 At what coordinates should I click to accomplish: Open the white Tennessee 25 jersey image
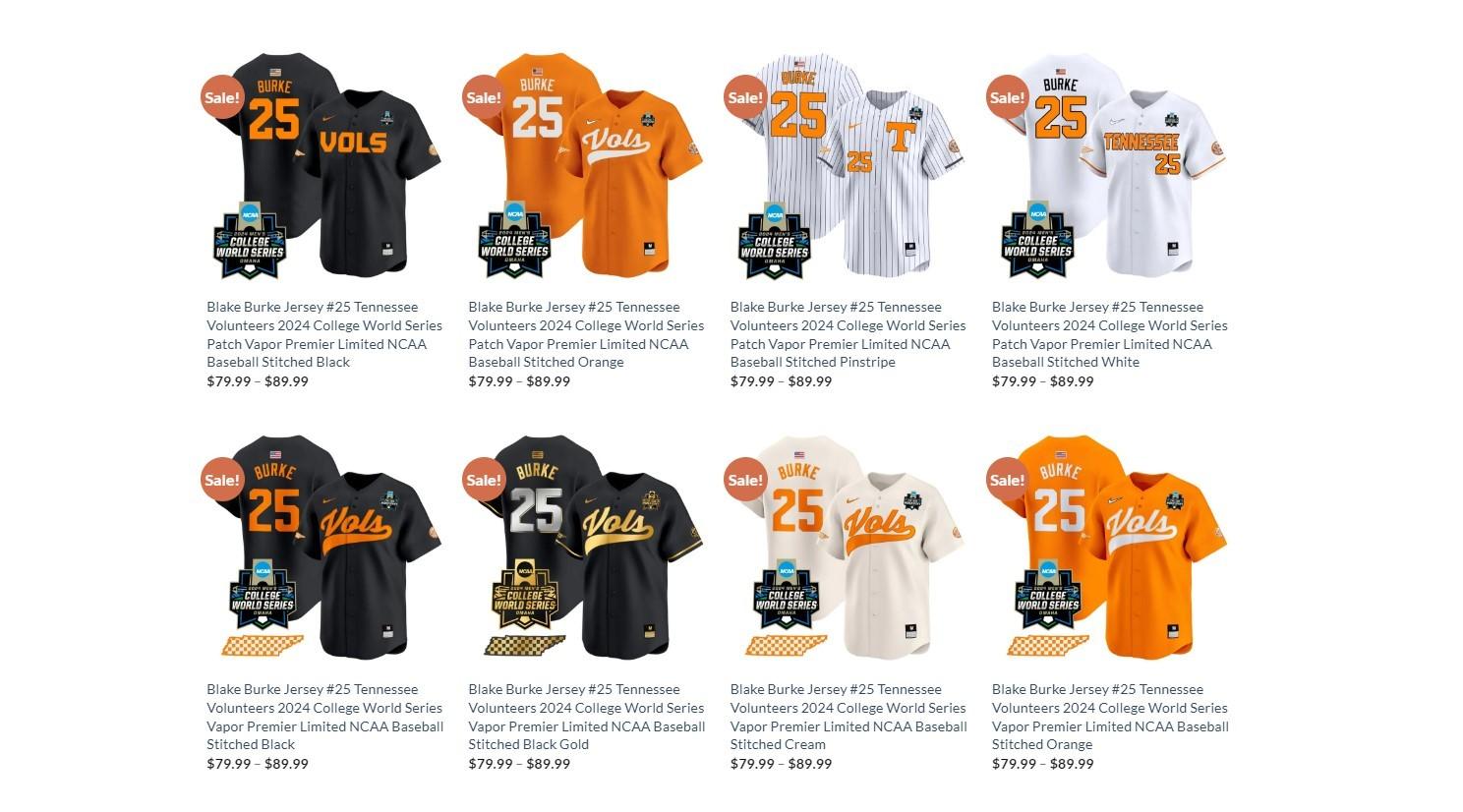[x=1110, y=165]
